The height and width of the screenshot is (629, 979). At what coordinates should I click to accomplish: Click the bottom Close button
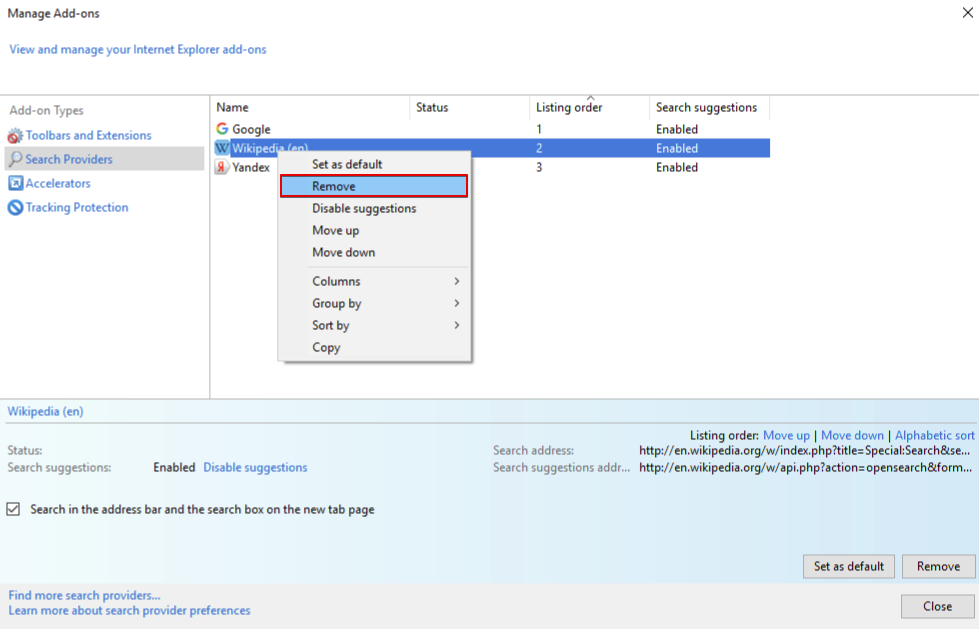pyautogui.click(x=937, y=606)
